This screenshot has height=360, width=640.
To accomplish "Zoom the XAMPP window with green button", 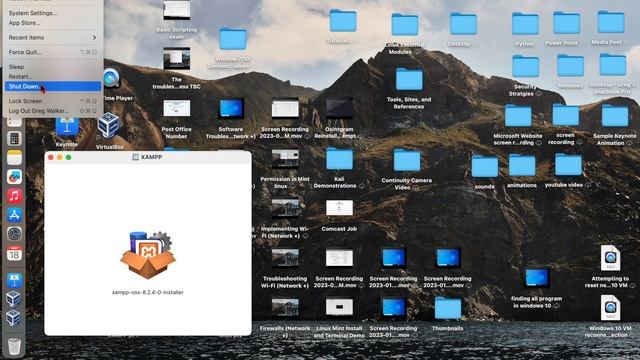I will point(69,157).
